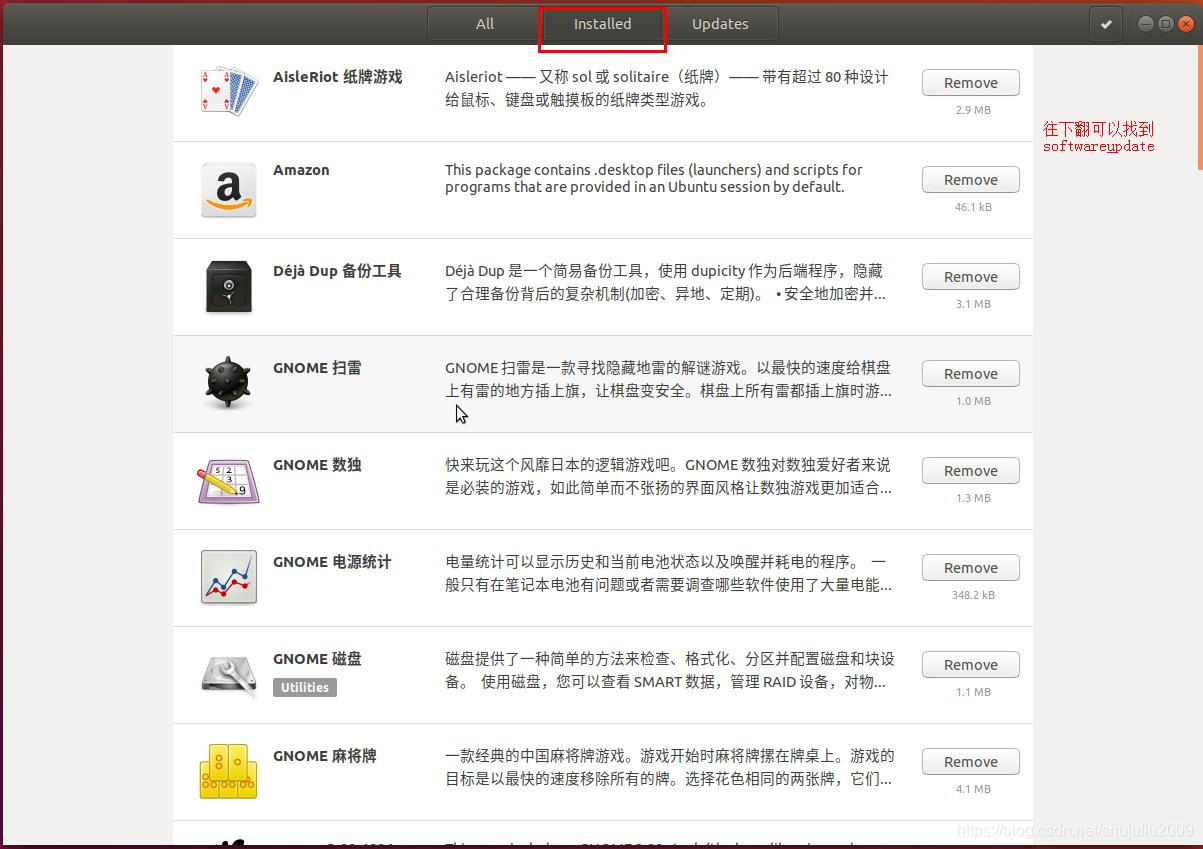Click the 348.2 kB size label
Viewport: 1203px width, 849px height.
pos(973,595)
